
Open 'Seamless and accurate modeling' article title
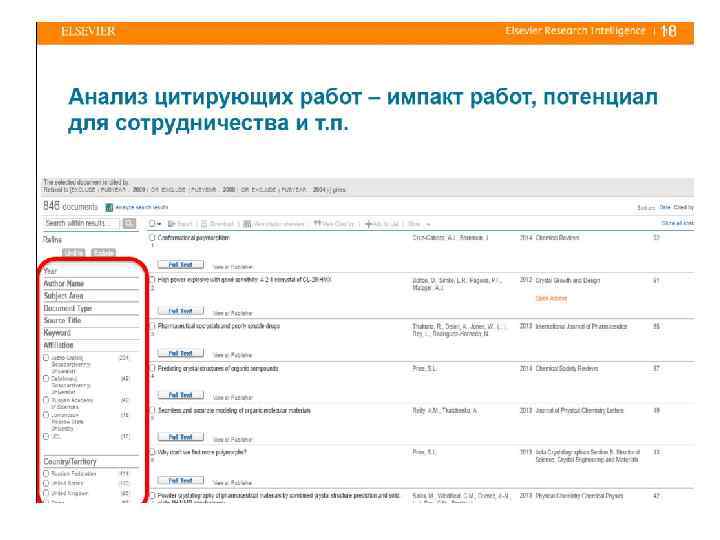tap(234, 411)
